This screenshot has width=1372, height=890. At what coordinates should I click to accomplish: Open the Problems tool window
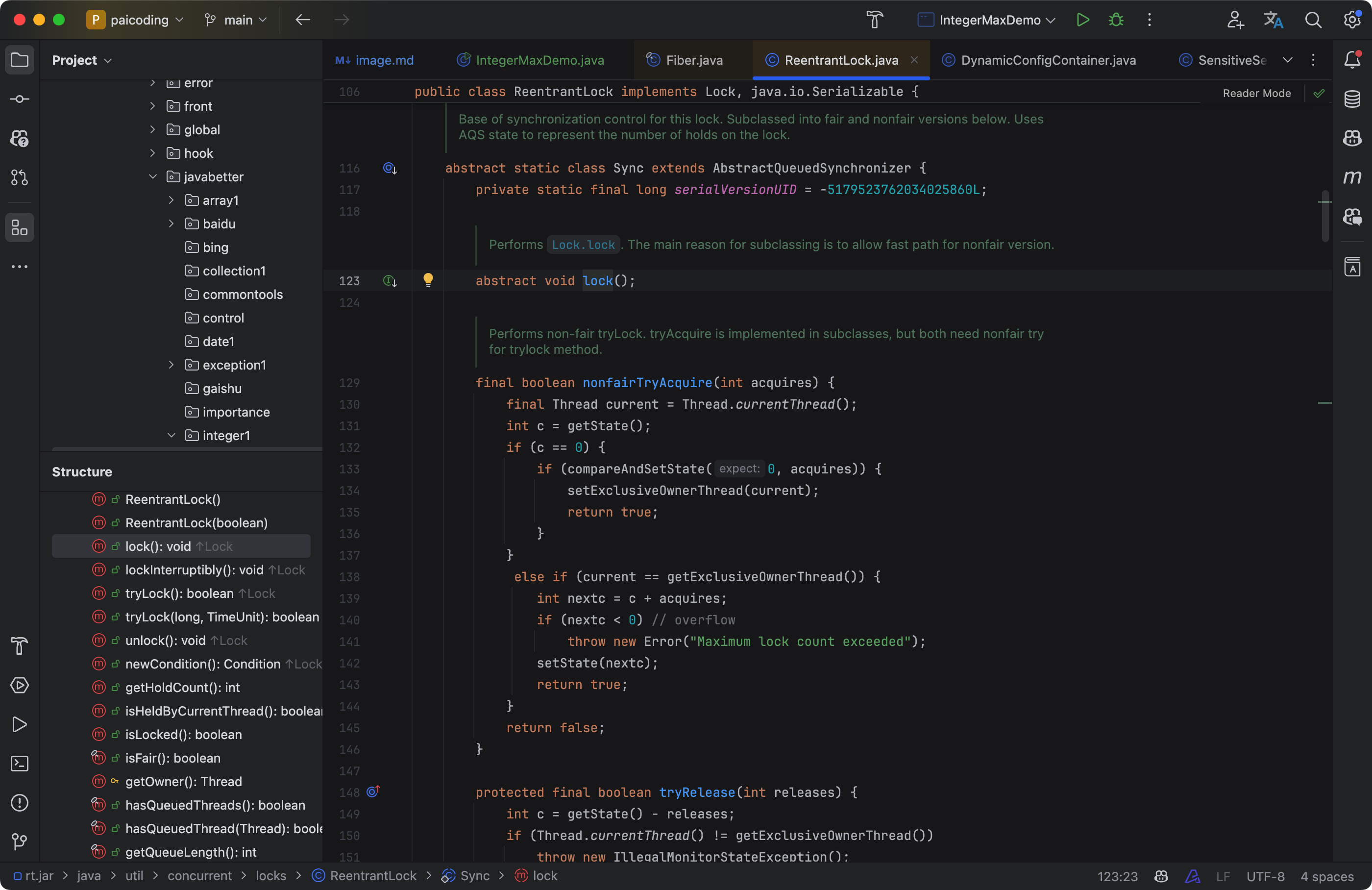19,802
